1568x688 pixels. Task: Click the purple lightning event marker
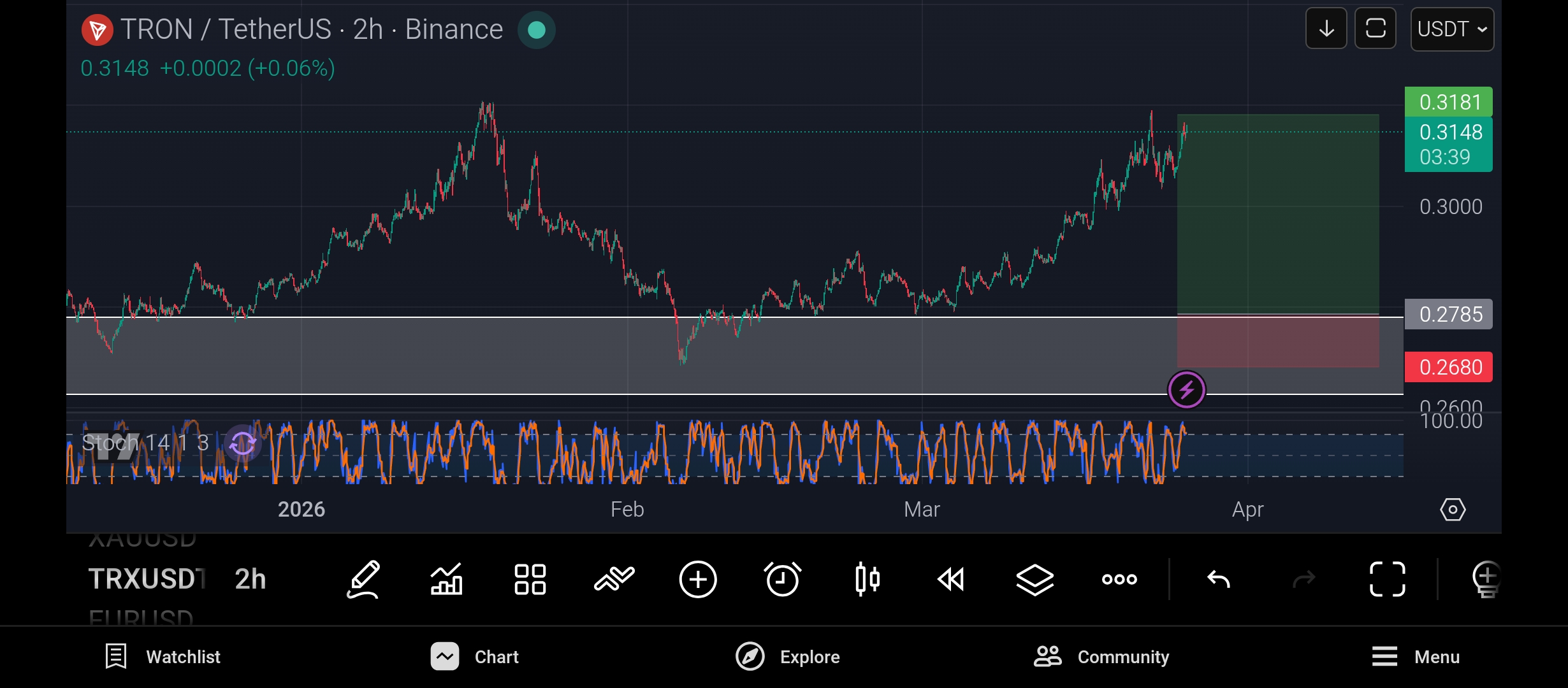1186,389
